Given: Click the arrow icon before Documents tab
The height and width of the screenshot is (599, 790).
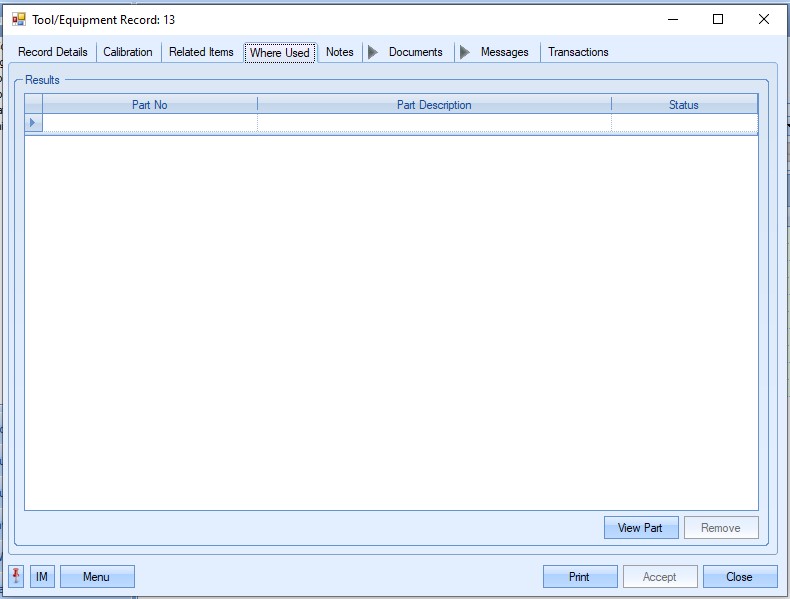Looking at the screenshot, I should tap(373, 52).
